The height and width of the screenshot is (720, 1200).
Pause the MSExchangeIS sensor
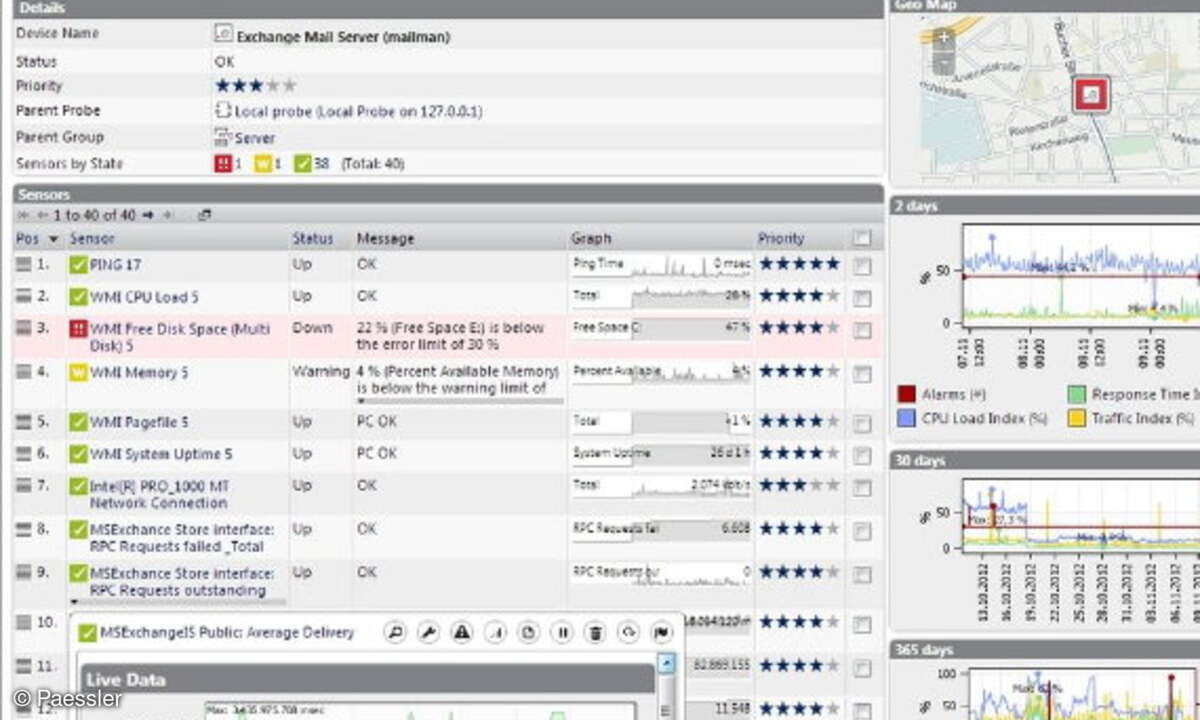click(x=562, y=632)
